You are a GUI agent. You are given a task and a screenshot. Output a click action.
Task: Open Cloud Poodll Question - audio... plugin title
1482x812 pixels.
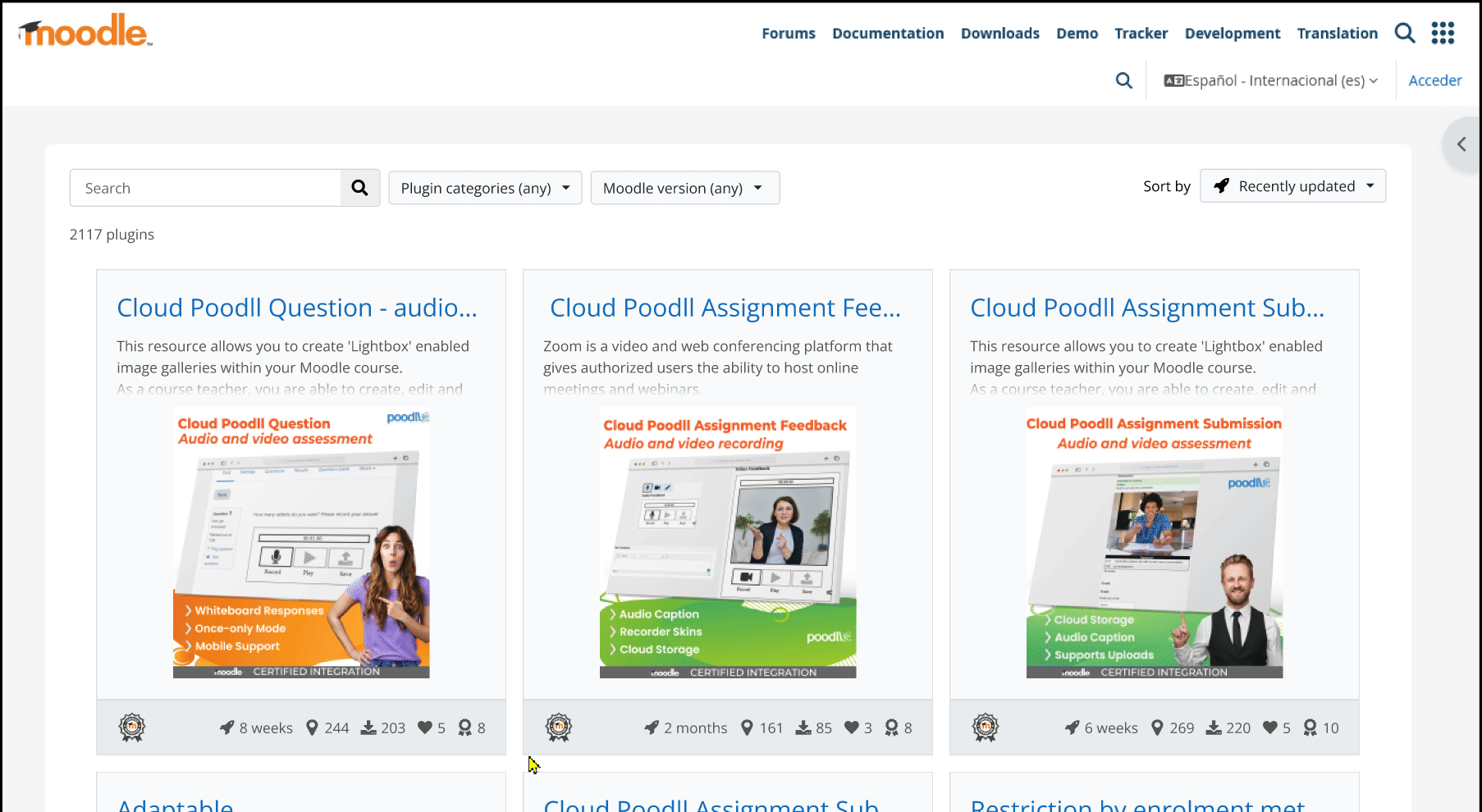coord(297,308)
